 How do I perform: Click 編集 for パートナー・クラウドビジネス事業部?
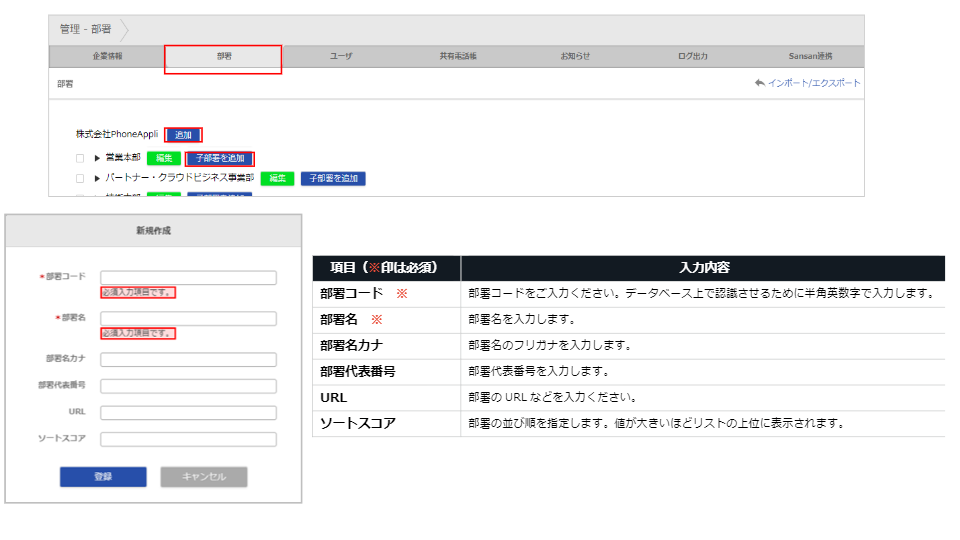277,178
